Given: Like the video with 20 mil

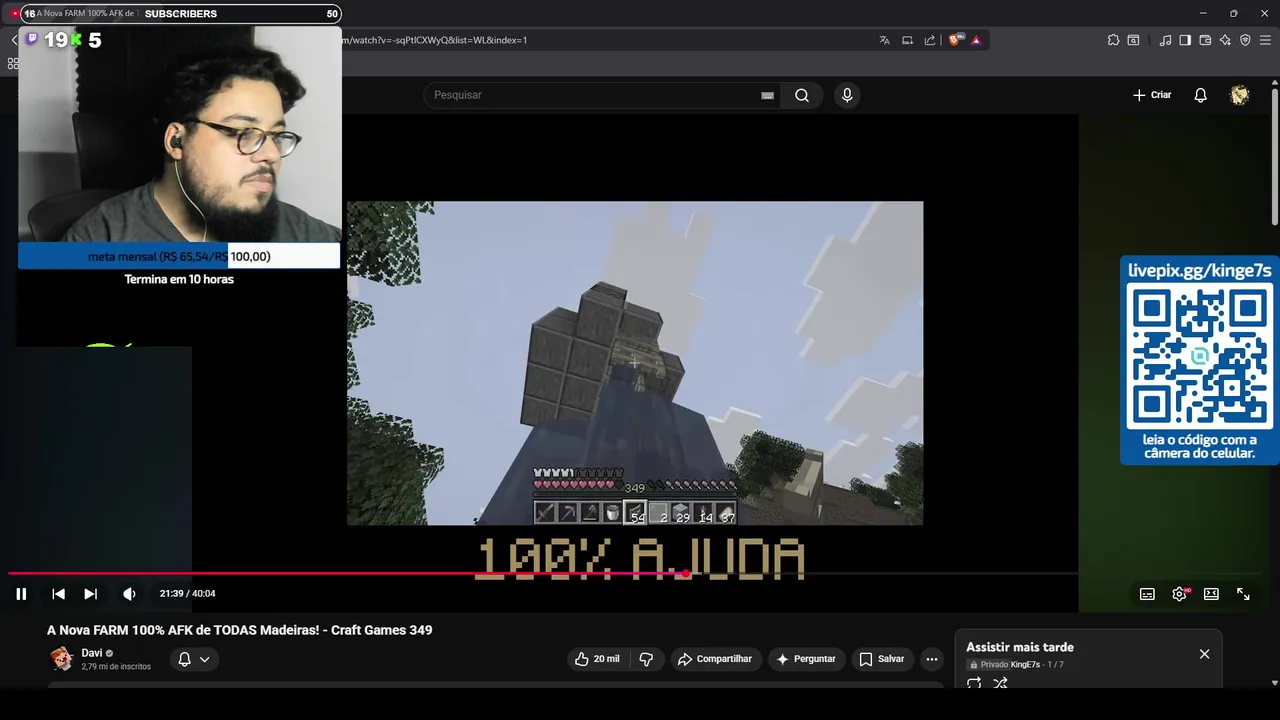Looking at the screenshot, I should [x=597, y=659].
